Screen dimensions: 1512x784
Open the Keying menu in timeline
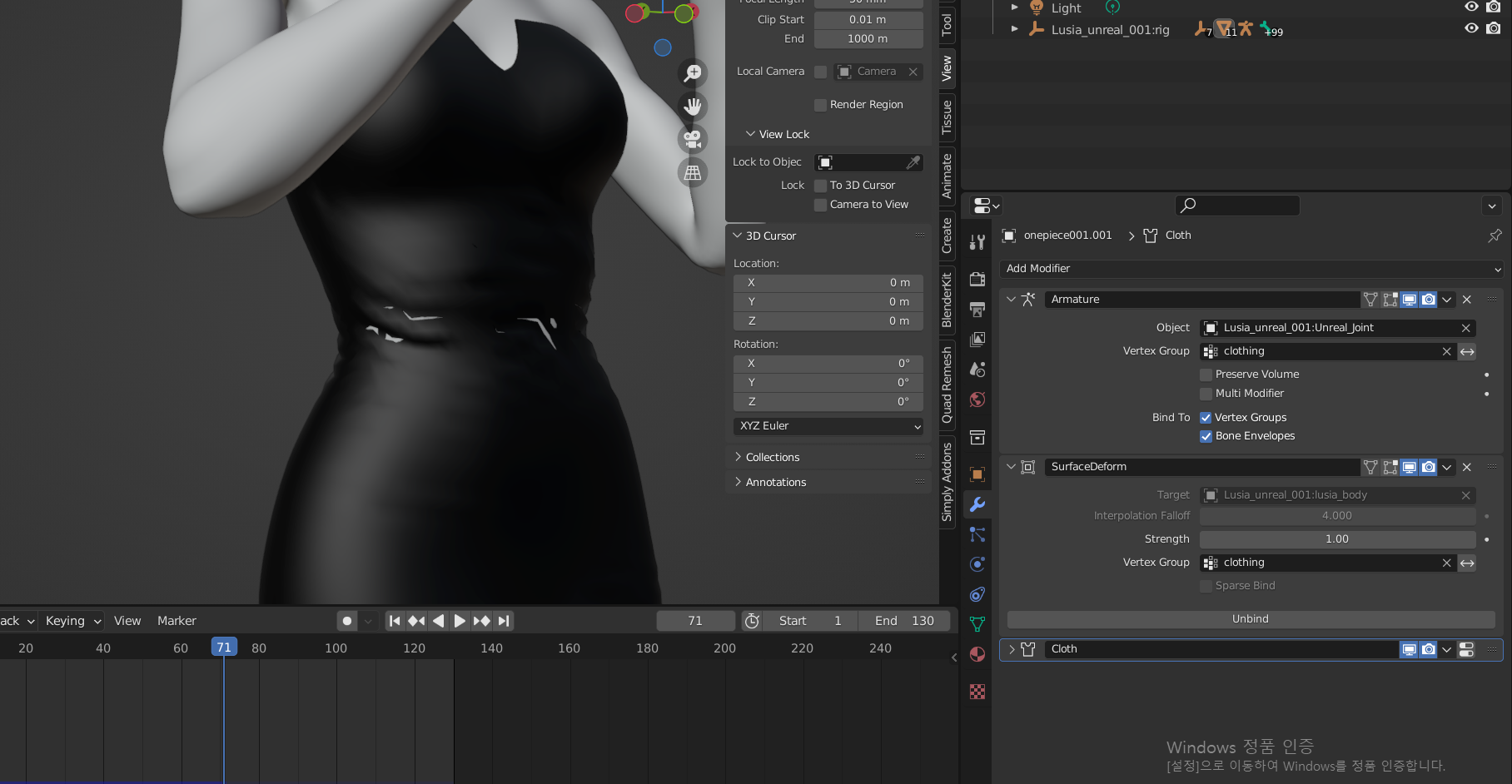(x=73, y=621)
